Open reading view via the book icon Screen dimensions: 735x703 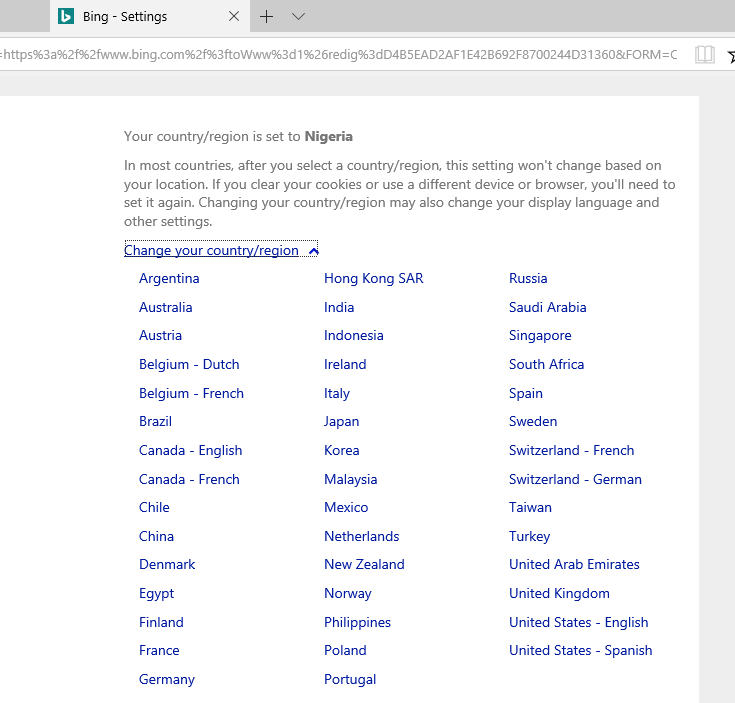pos(705,55)
